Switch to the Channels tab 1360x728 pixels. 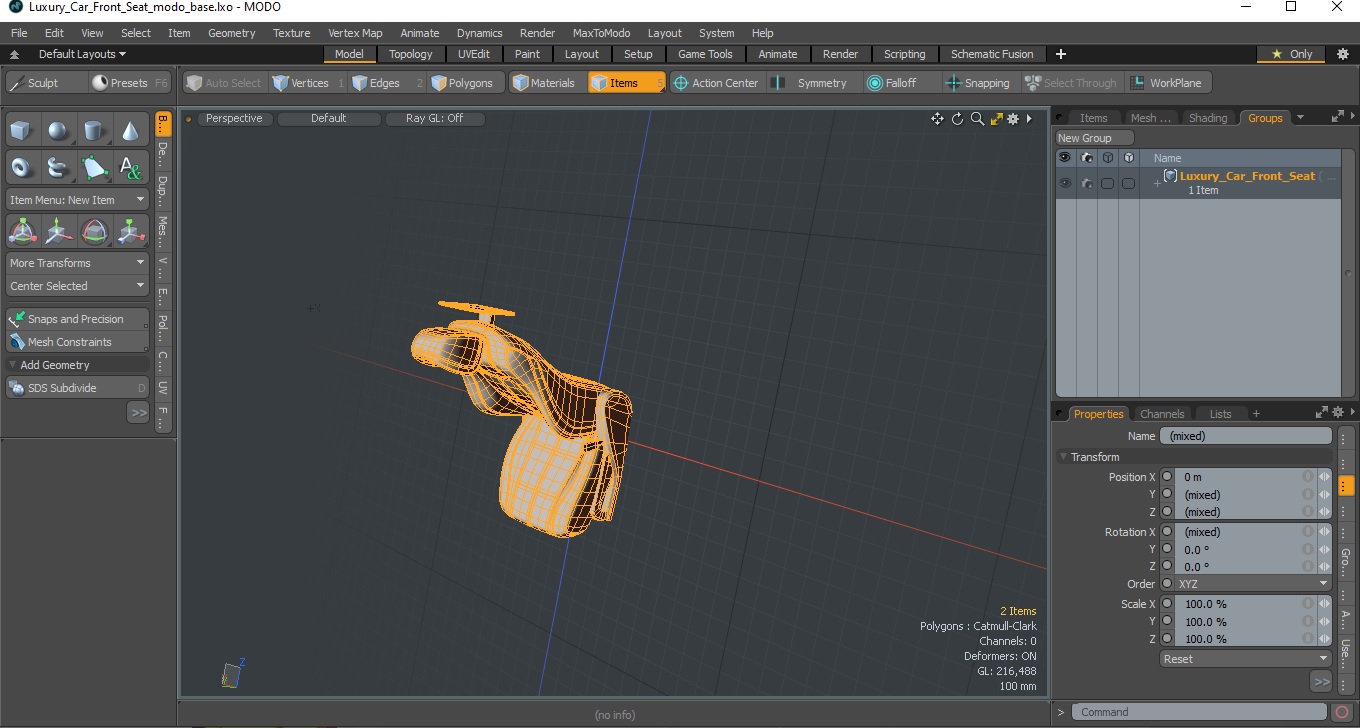pyautogui.click(x=1162, y=414)
